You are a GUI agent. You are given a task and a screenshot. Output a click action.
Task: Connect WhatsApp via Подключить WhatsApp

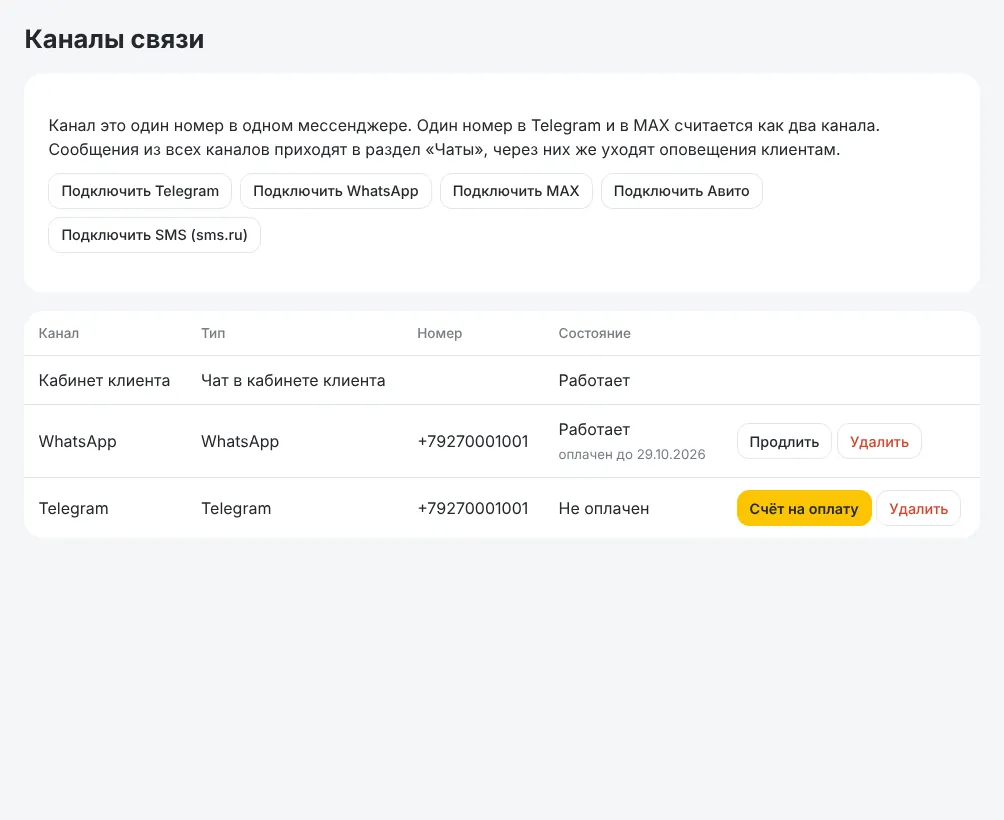pos(336,191)
